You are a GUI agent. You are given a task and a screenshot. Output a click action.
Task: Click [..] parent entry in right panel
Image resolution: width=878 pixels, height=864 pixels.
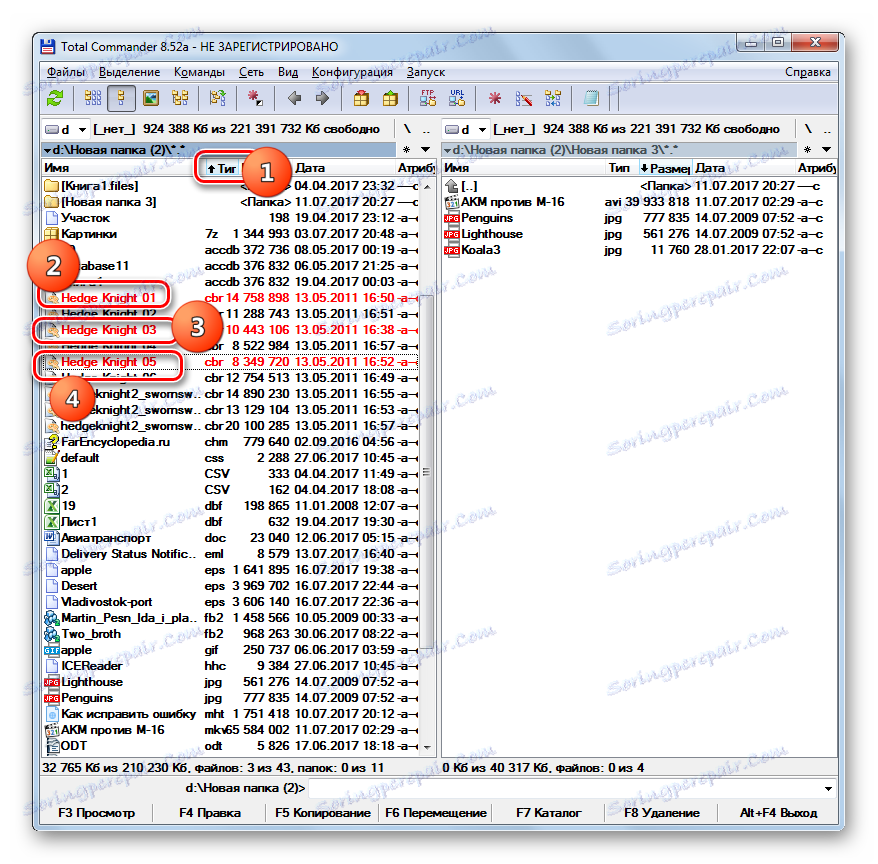pyautogui.click(x=638, y=186)
